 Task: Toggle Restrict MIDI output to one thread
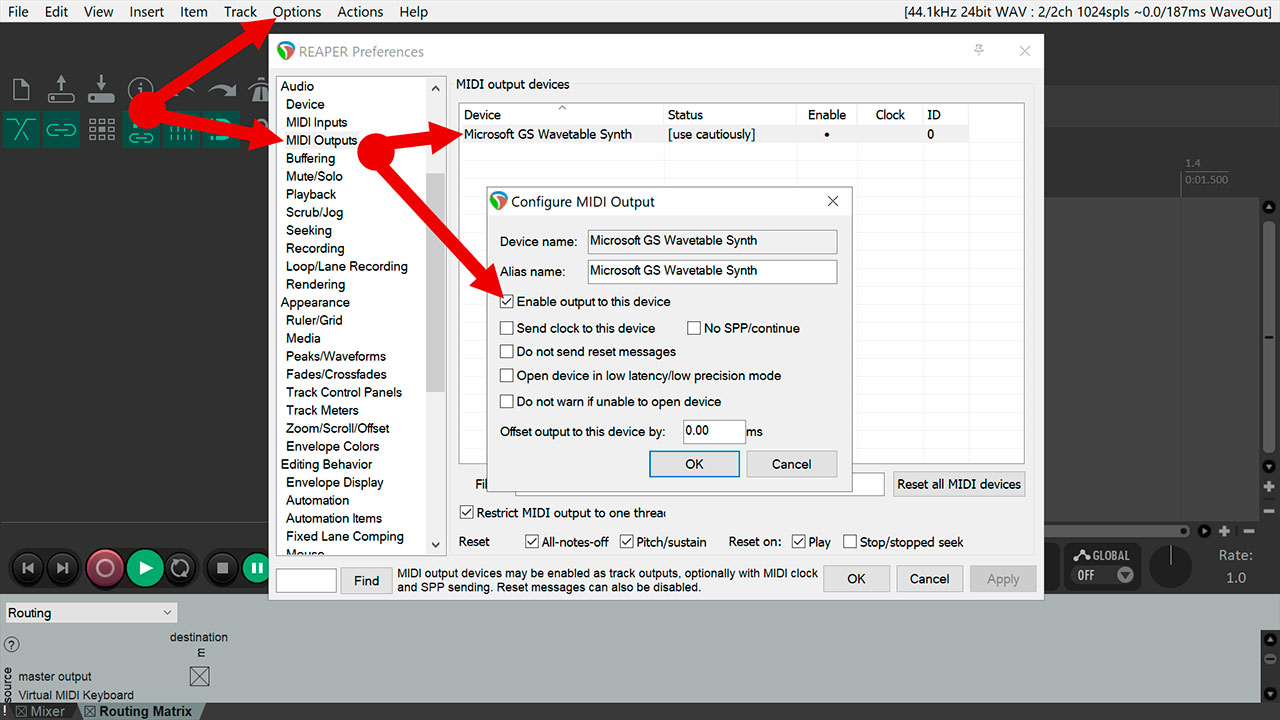[467, 513]
